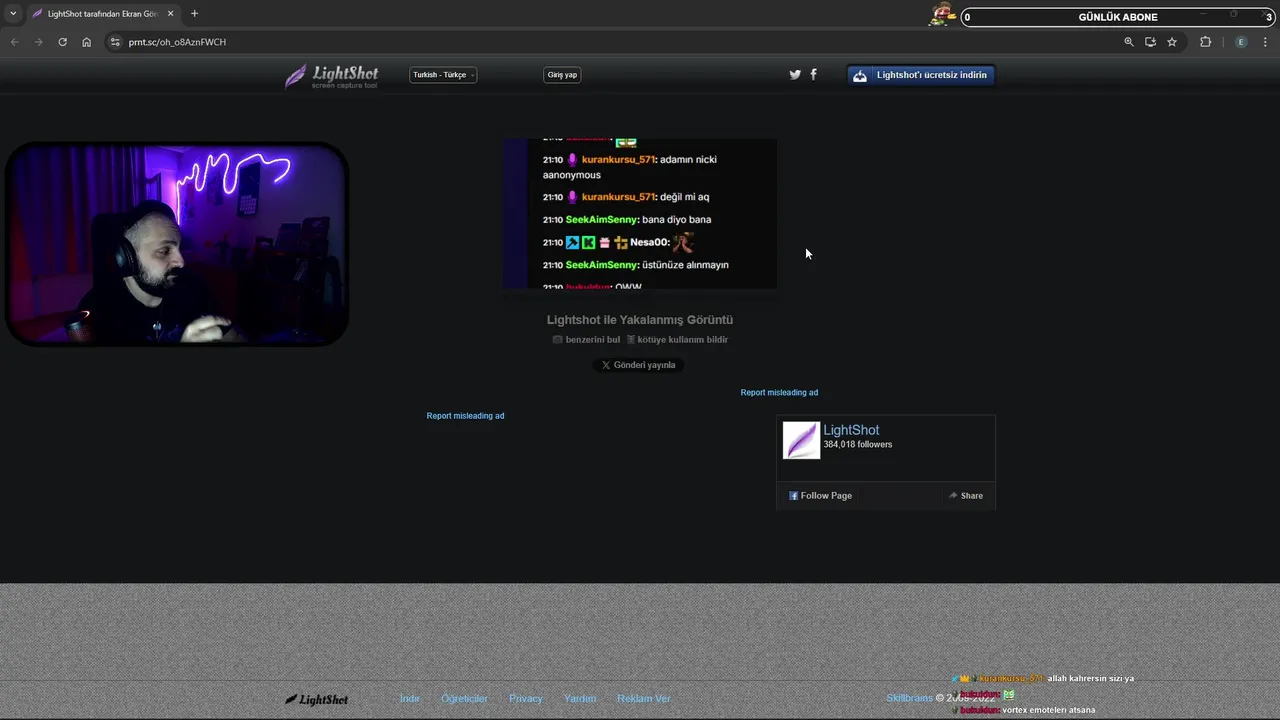Open the LightShot Facebook page avatar thumbnail
Viewport: 1280px width, 720px height.
[x=801, y=440]
